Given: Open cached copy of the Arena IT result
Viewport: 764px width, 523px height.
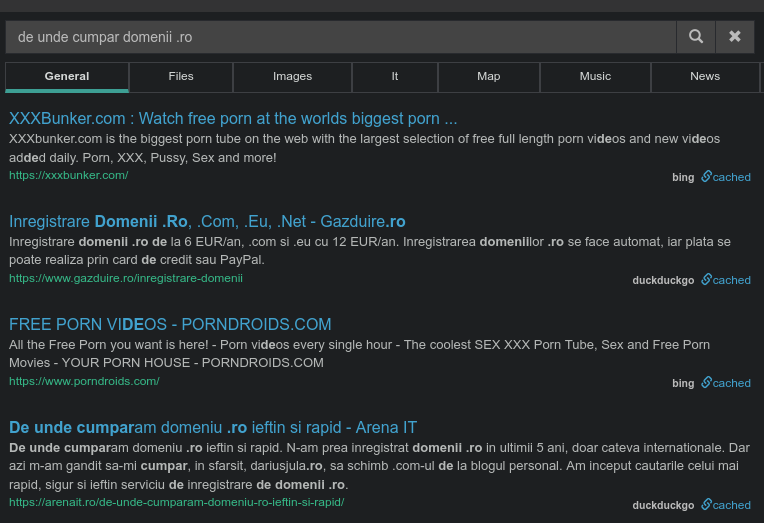Looking at the screenshot, I should pyautogui.click(x=731, y=505).
